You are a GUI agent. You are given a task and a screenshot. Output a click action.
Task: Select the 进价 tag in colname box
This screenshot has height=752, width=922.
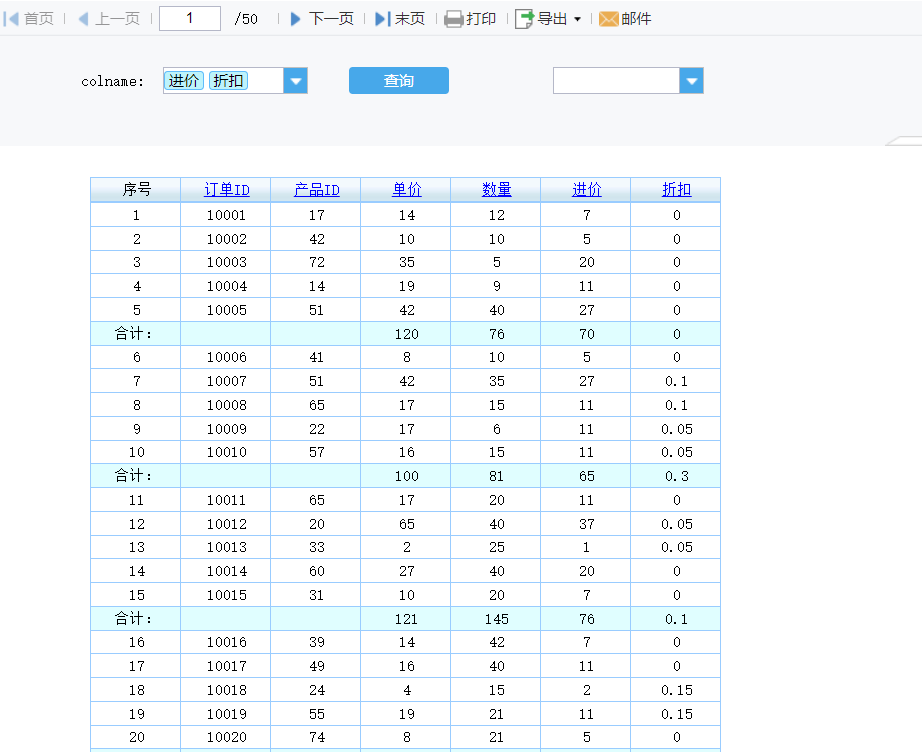click(x=183, y=81)
